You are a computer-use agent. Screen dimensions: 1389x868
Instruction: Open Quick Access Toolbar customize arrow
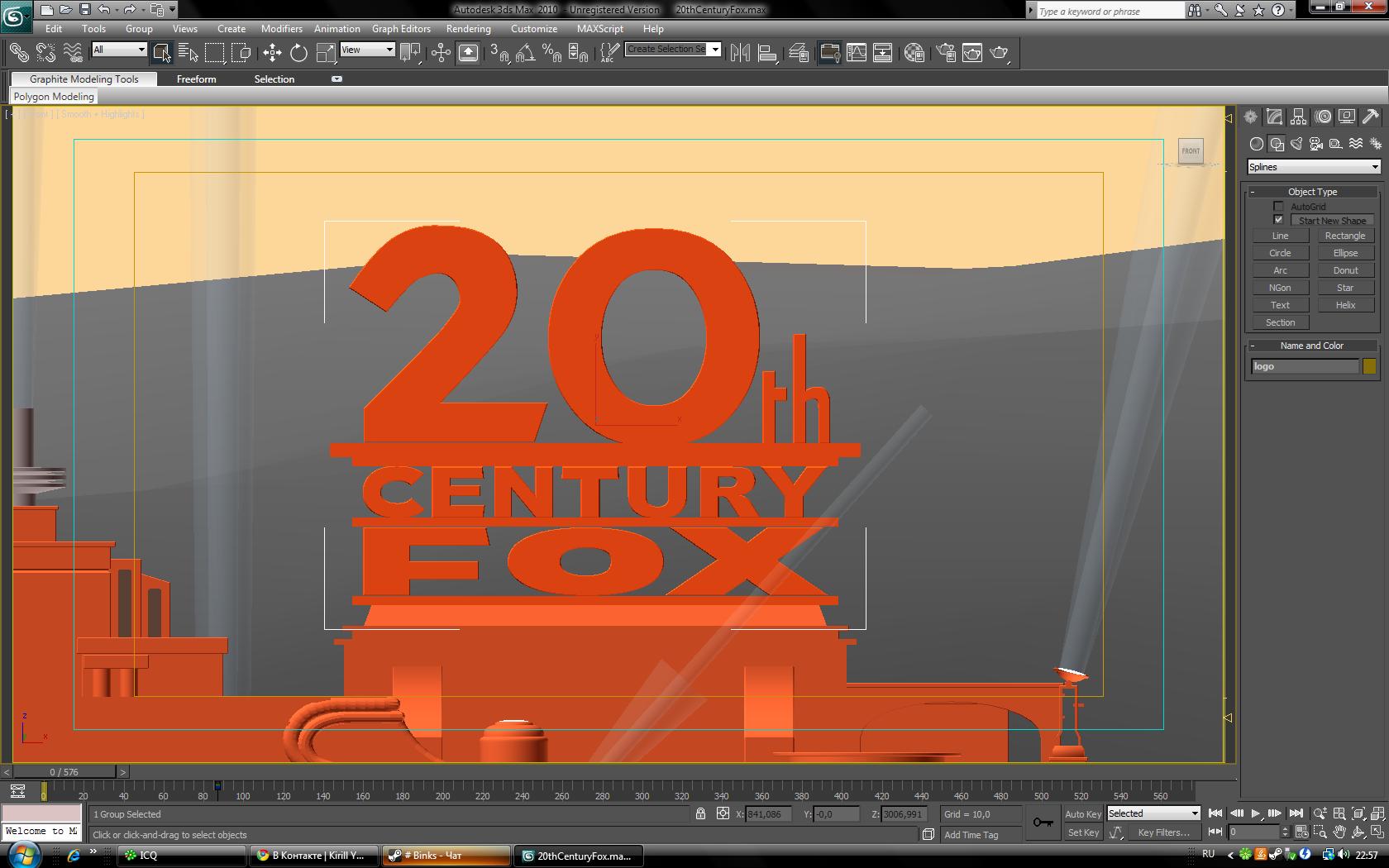click(x=172, y=10)
